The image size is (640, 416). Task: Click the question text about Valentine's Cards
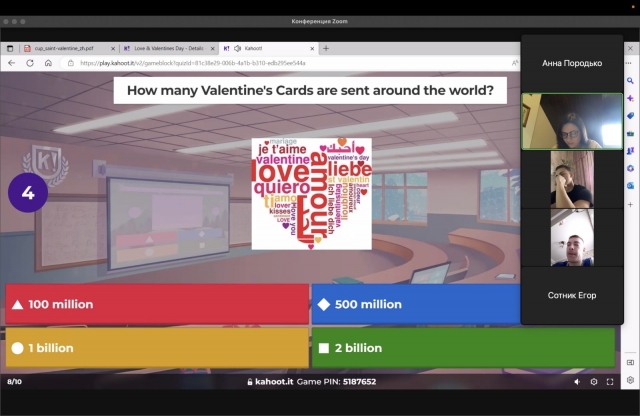[x=310, y=90]
